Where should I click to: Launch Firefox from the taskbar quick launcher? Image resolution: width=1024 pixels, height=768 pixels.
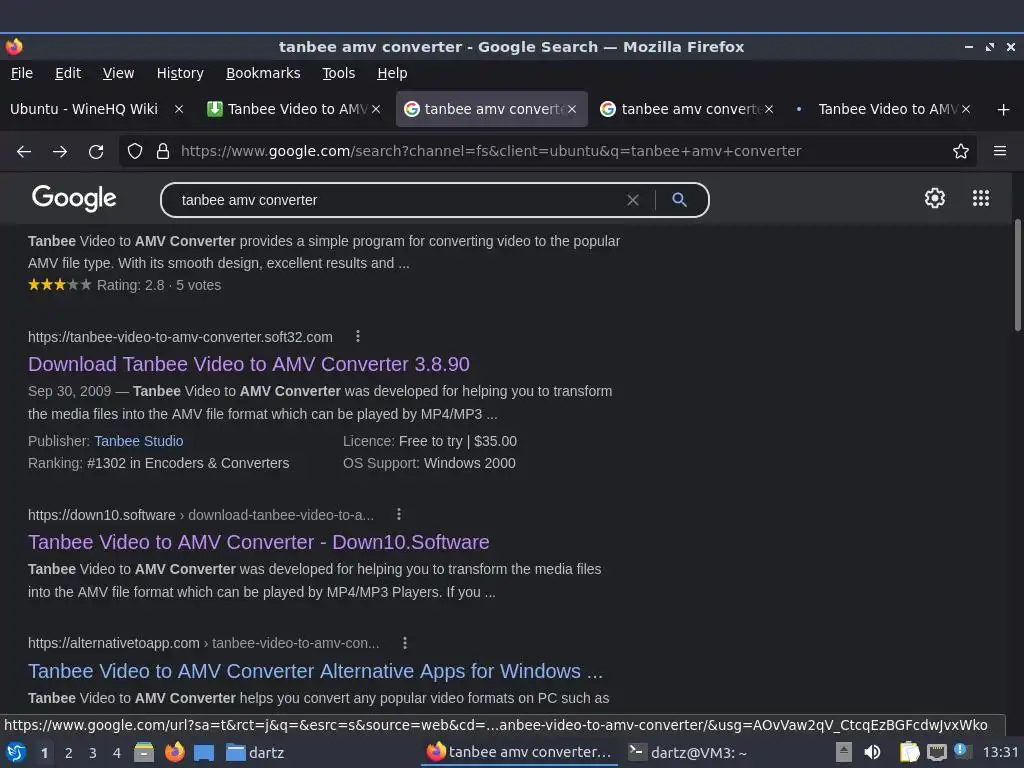[174, 752]
